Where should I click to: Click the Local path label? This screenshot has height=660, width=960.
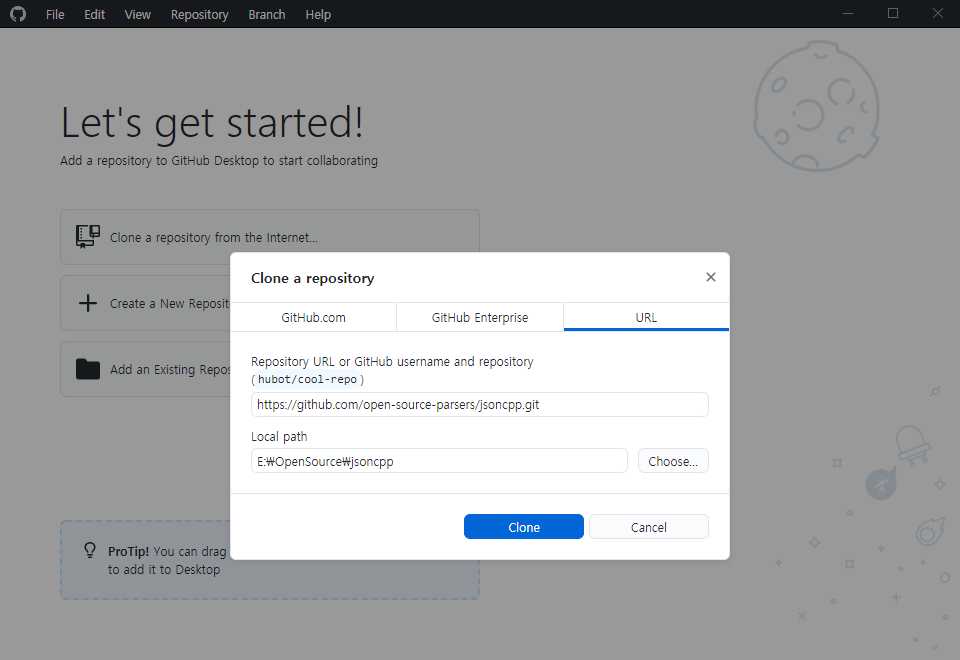click(x=279, y=437)
